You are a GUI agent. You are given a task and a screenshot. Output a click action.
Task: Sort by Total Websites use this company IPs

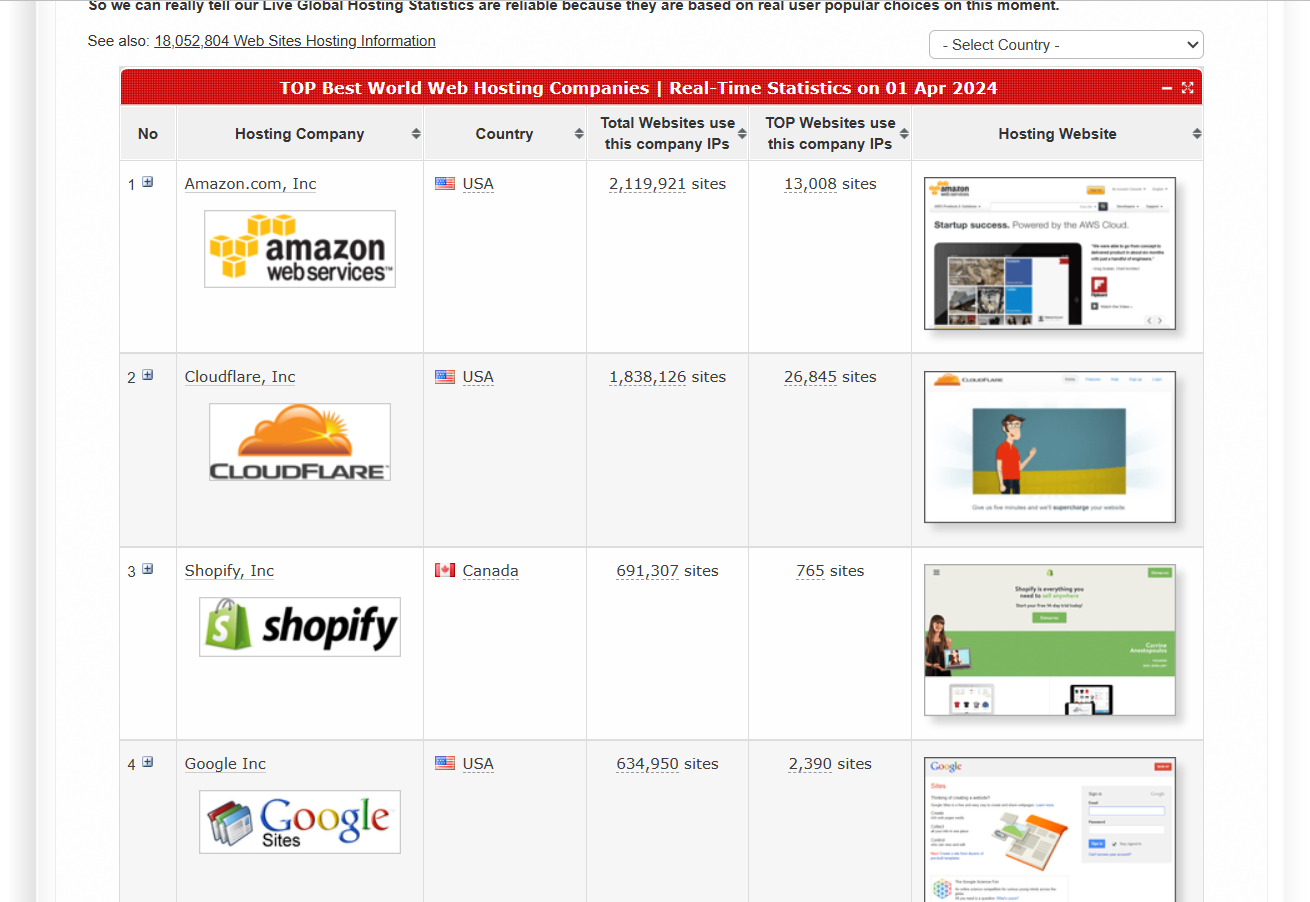[667, 134]
